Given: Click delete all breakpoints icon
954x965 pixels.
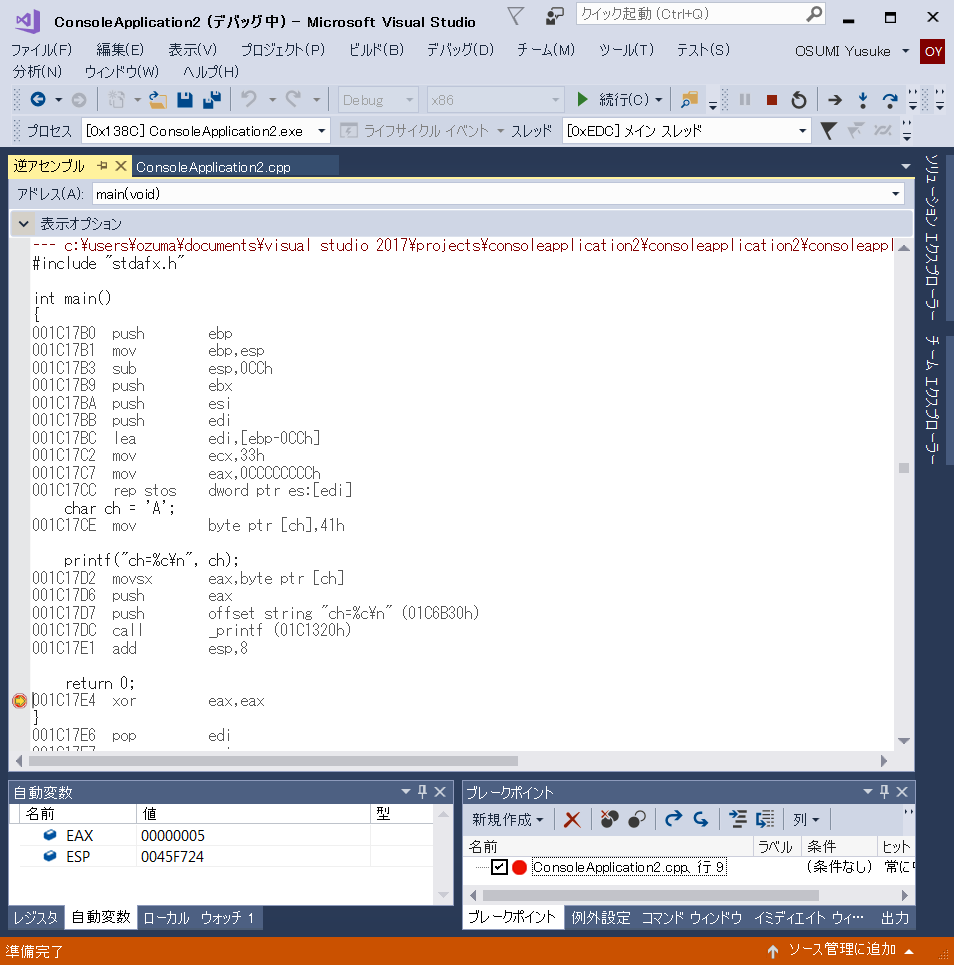Looking at the screenshot, I should [609, 819].
